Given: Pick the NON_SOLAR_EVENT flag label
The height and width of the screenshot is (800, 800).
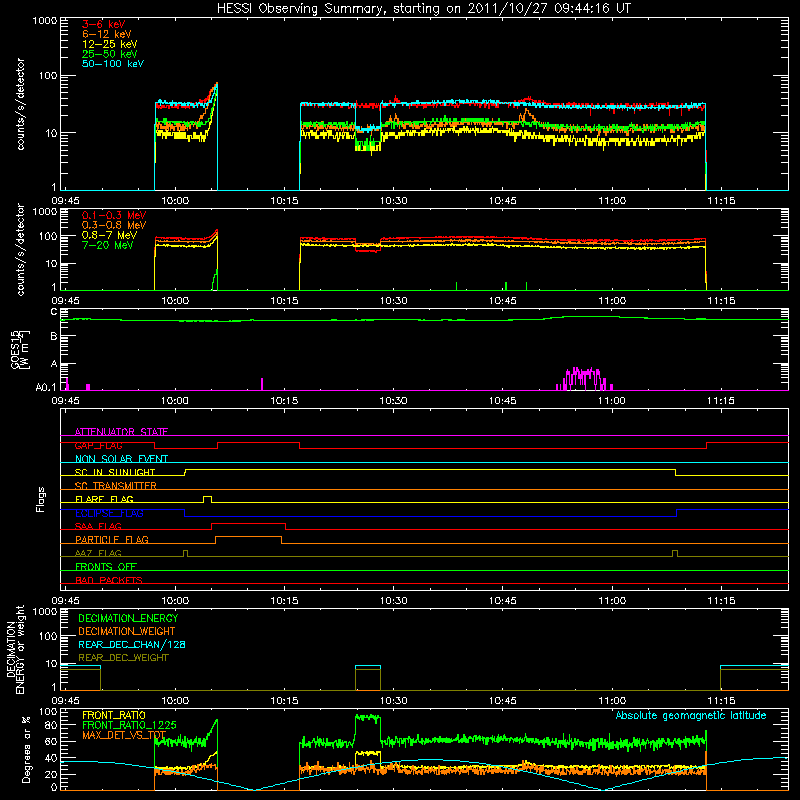Looking at the screenshot, I should [121, 459].
